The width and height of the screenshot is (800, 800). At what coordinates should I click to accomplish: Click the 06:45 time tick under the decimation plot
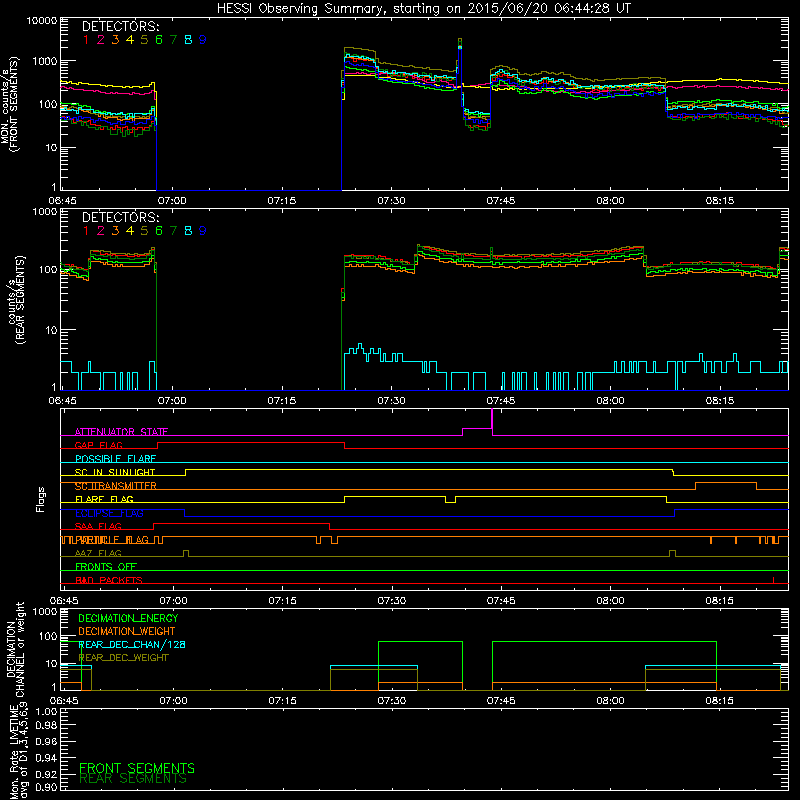pyautogui.click(x=64, y=701)
